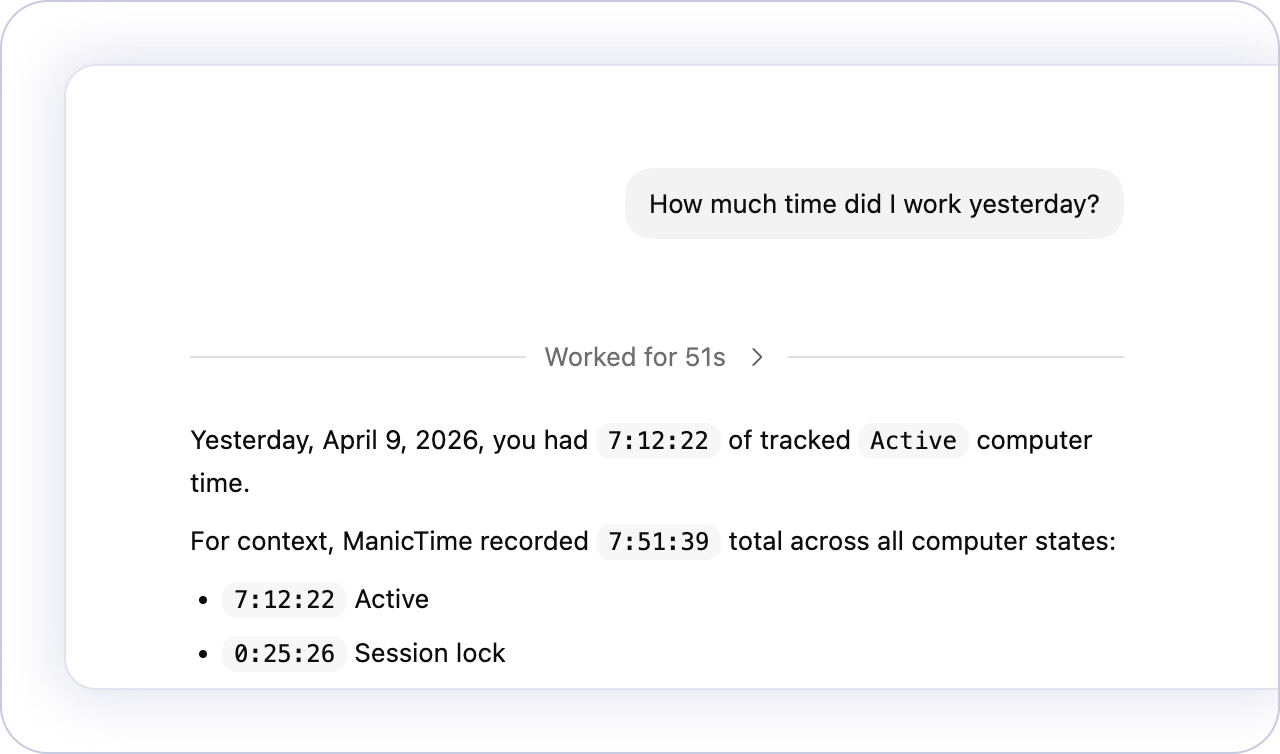The image size is (1280, 754).
Task: Click the 'Session lock' bullet text
Action: coord(430,654)
